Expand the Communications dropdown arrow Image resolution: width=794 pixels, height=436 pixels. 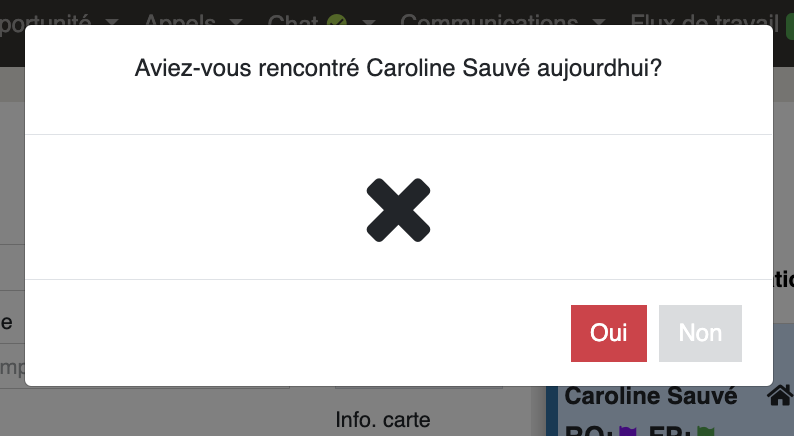pyautogui.click(x=599, y=22)
